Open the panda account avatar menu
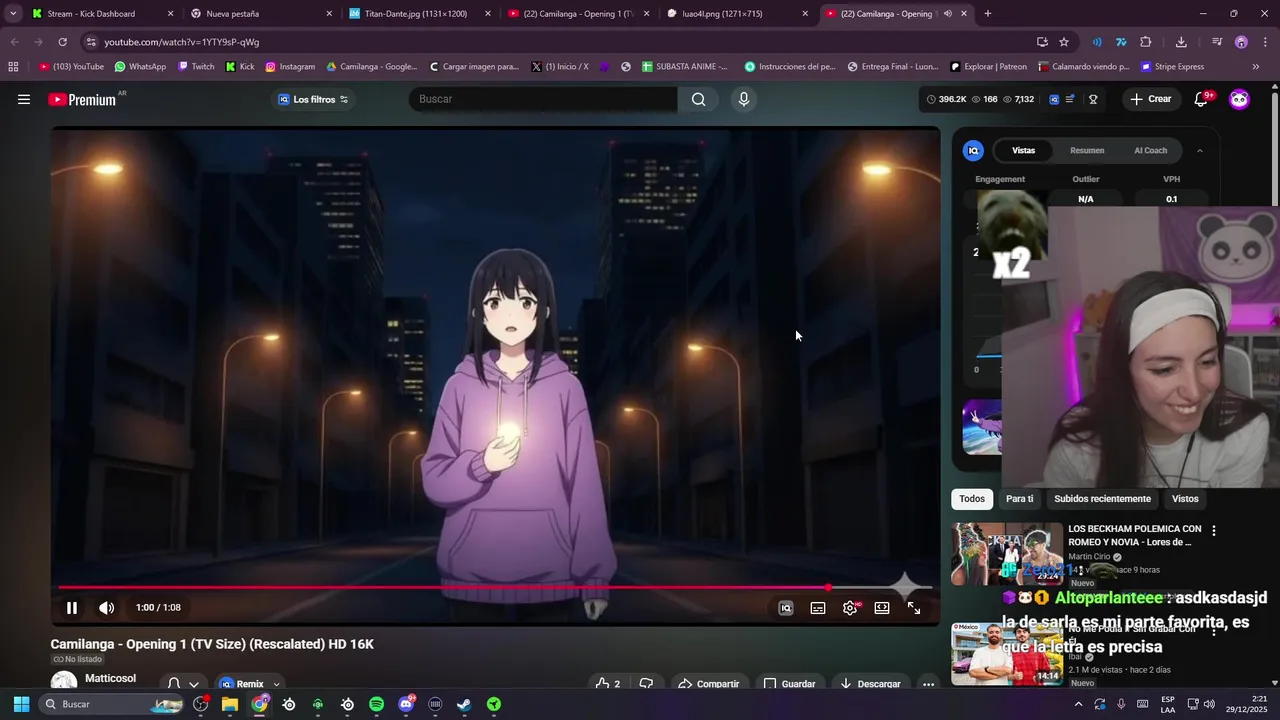This screenshot has height=720, width=1280. point(1239,99)
